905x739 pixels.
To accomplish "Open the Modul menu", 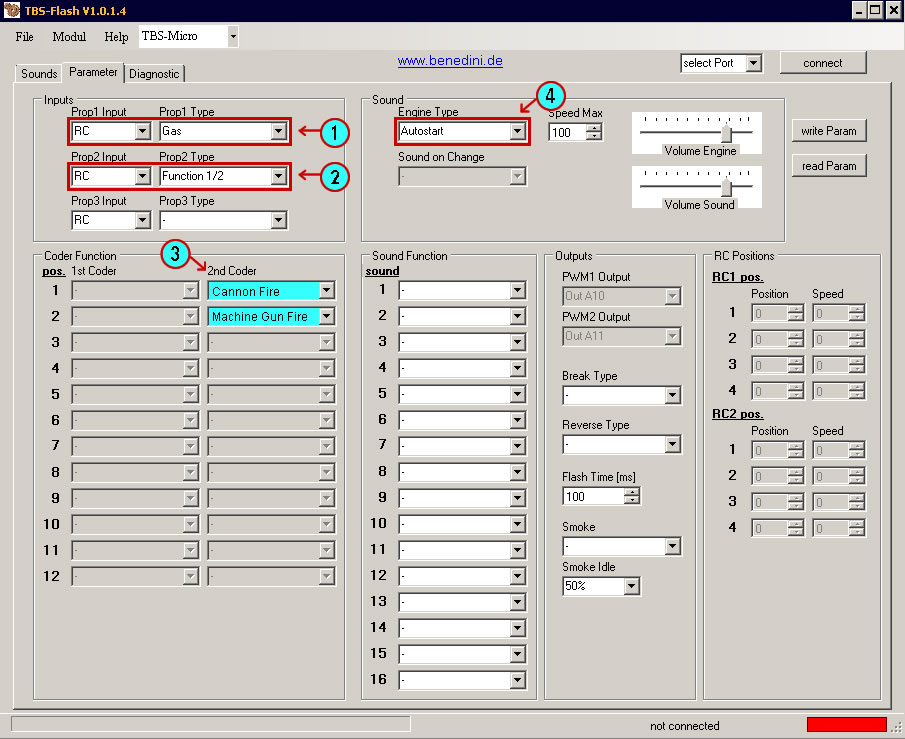I will [69, 37].
